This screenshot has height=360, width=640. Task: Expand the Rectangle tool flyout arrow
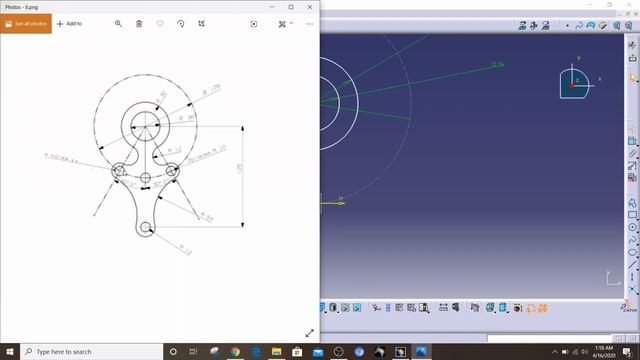pyautogui.click(x=637, y=219)
